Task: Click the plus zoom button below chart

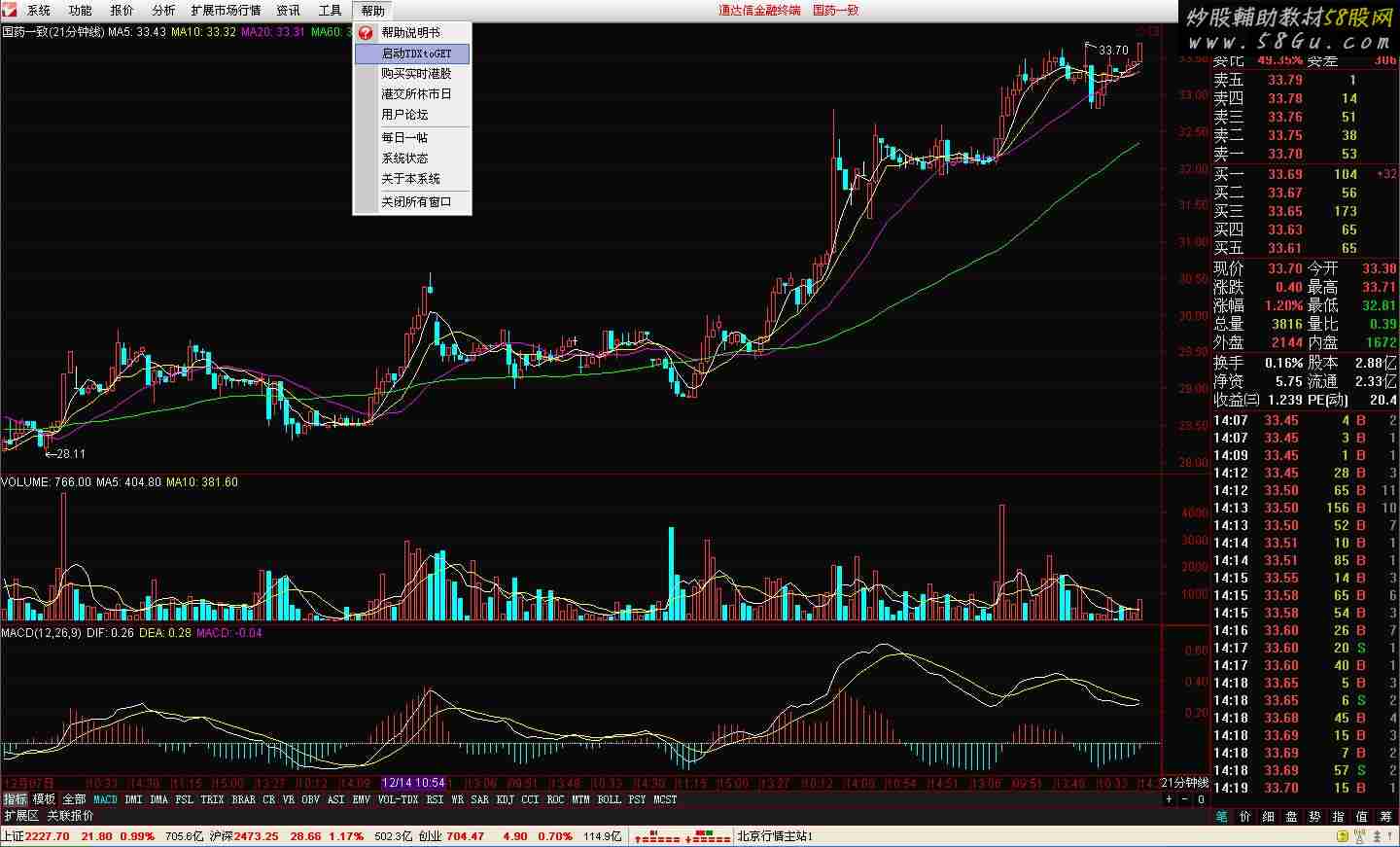Action: click(1169, 799)
